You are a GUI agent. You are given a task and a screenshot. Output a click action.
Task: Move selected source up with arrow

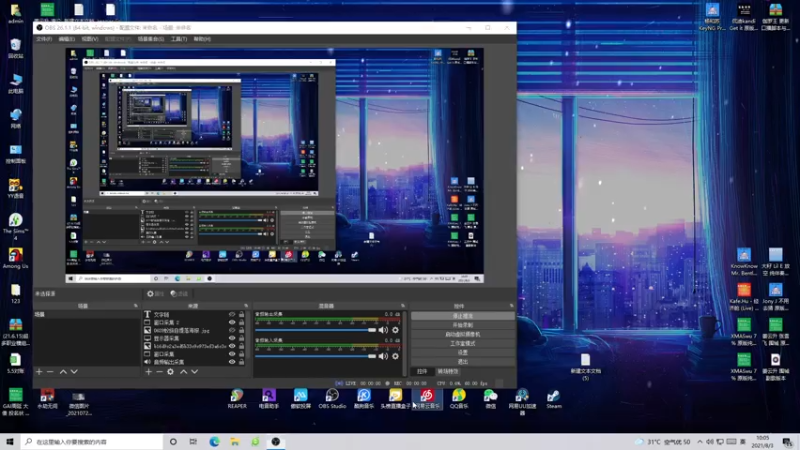coord(184,371)
